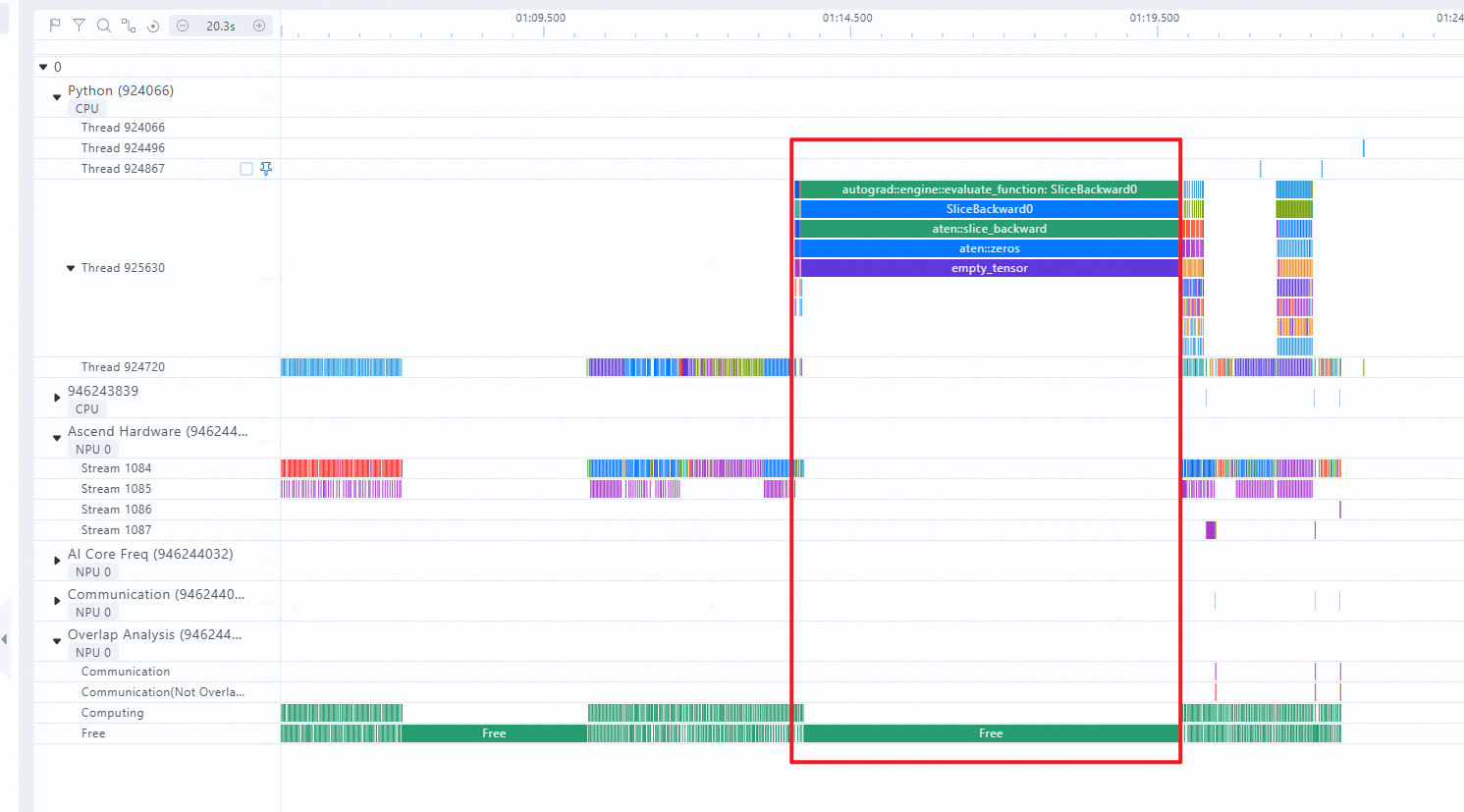The width and height of the screenshot is (1464, 812).
Task: Click the CPU badge under Python
Action: (87, 109)
